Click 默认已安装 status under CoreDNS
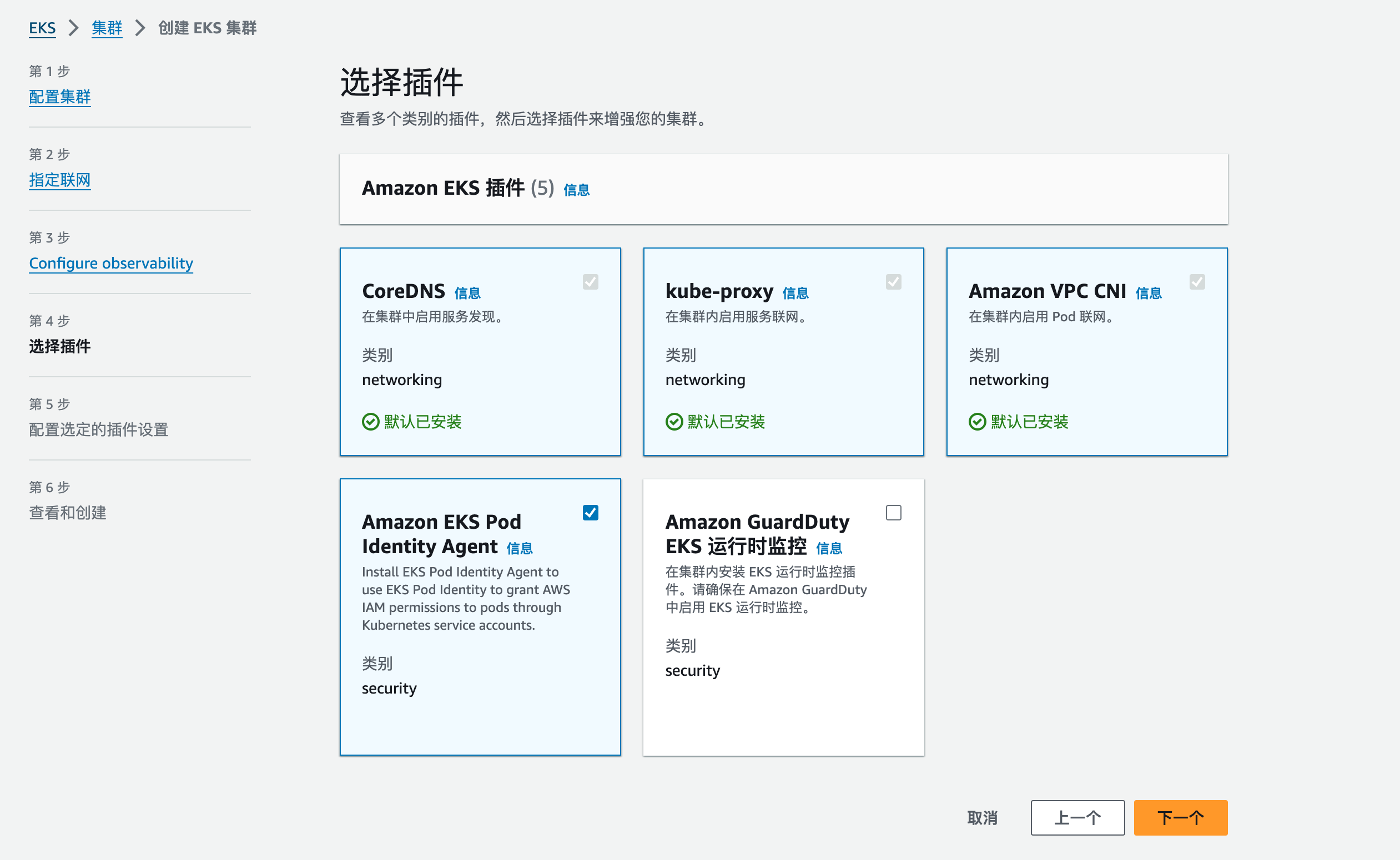The image size is (1400, 860). 423,422
